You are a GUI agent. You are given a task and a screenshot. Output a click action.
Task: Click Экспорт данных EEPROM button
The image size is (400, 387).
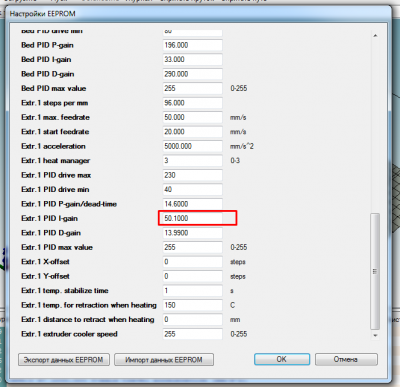click(64, 360)
